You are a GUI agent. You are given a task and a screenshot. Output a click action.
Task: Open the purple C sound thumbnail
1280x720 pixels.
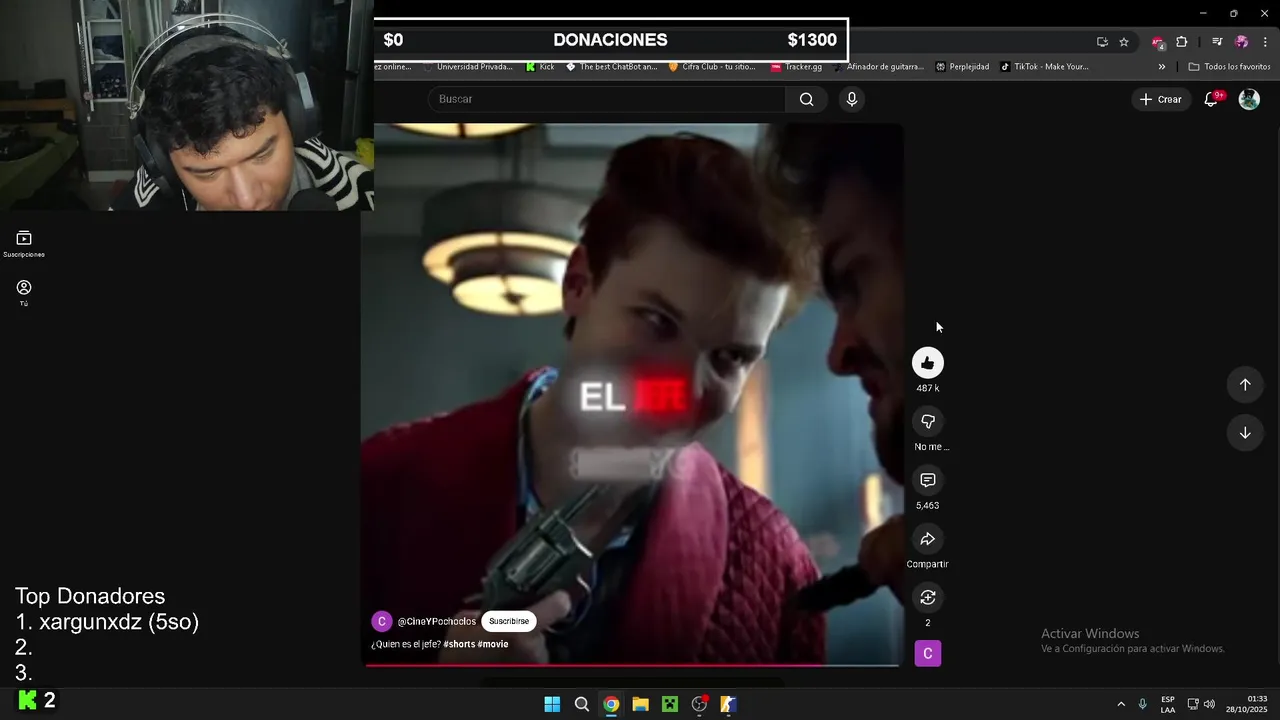927,653
